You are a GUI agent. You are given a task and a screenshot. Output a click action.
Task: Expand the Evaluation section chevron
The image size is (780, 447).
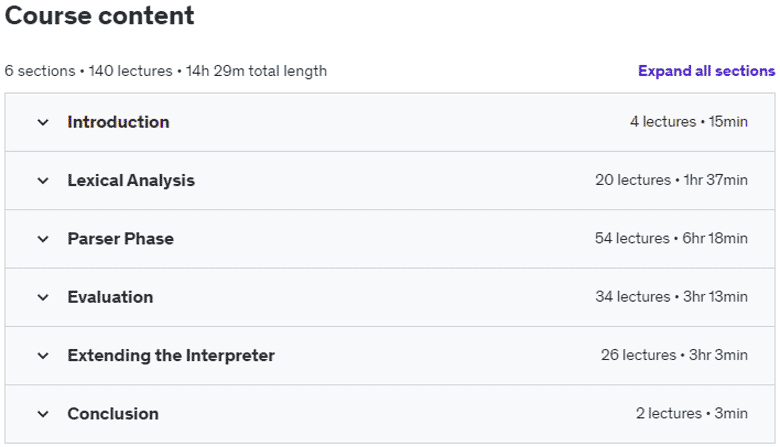(43, 297)
